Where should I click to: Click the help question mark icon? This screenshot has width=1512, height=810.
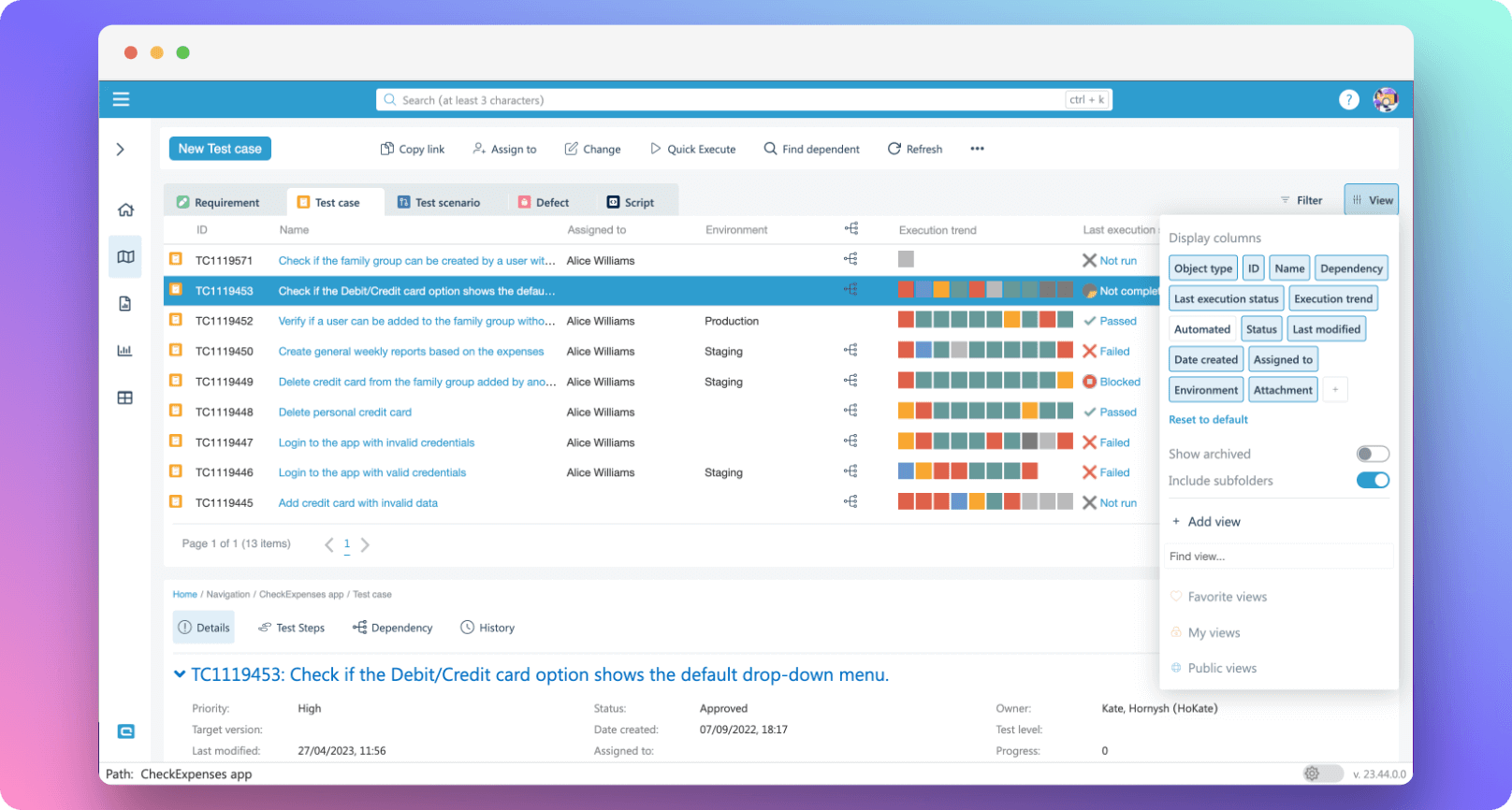coord(1348,99)
